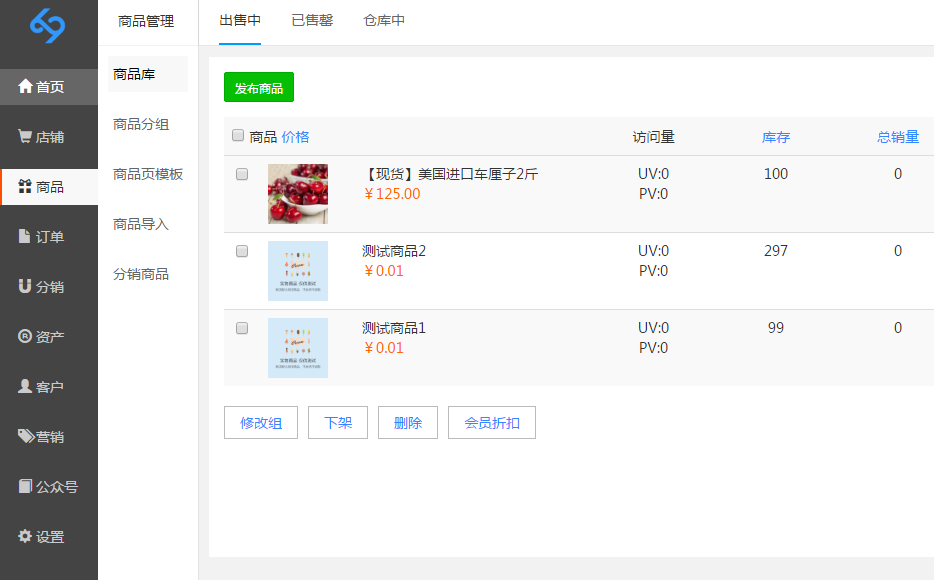This screenshot has height=580, width=934.
Task: Click the 资产 circle icon in sidebar
Action: 25,337
